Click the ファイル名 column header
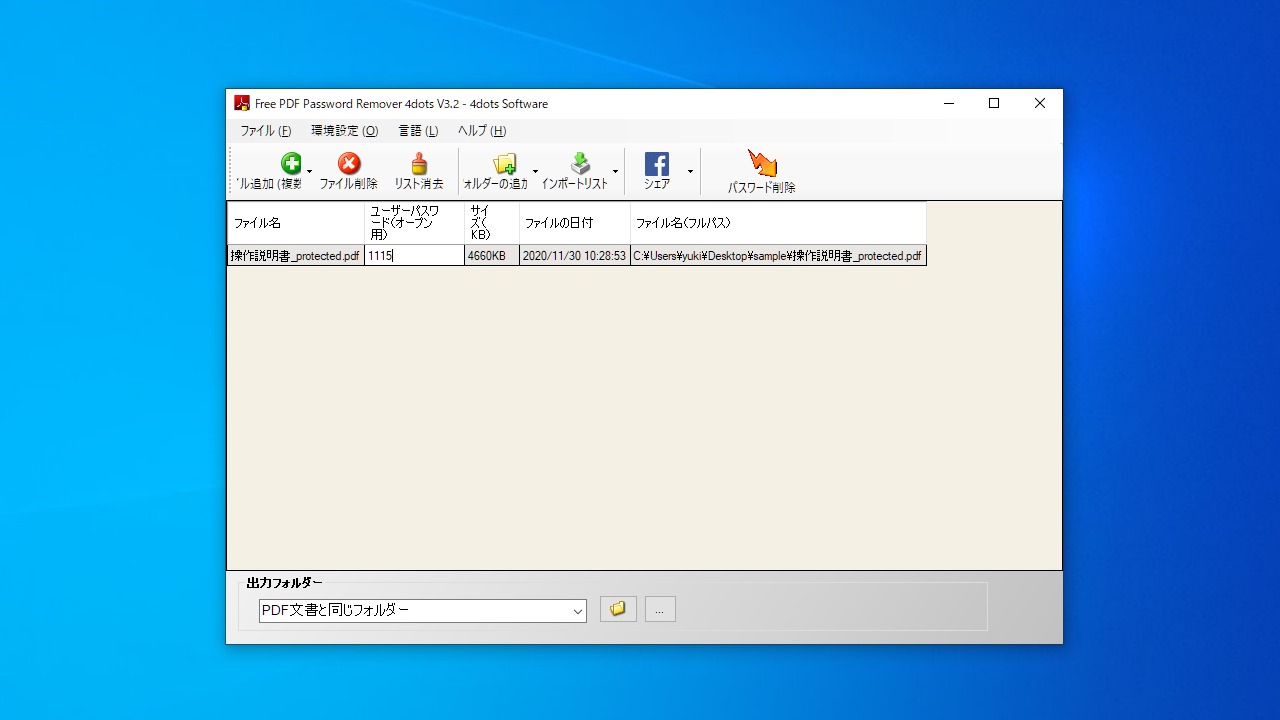 296,223
